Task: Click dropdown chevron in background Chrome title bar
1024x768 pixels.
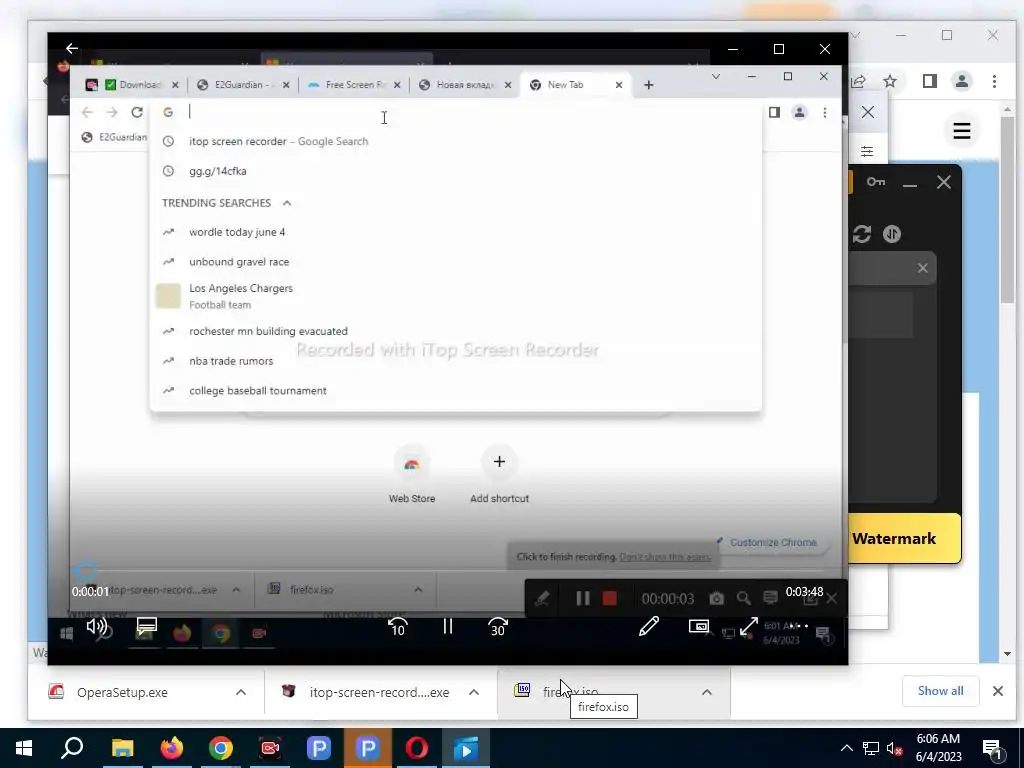Action: [x=856, y=35]
